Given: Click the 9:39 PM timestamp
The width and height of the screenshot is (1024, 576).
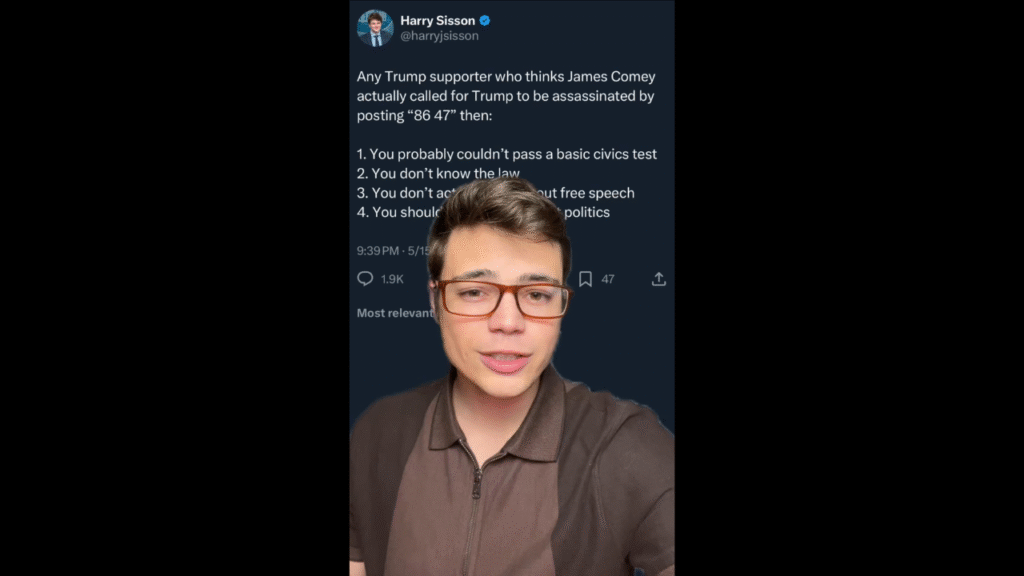Looking at the screenshot, I should tap(377, 251).
